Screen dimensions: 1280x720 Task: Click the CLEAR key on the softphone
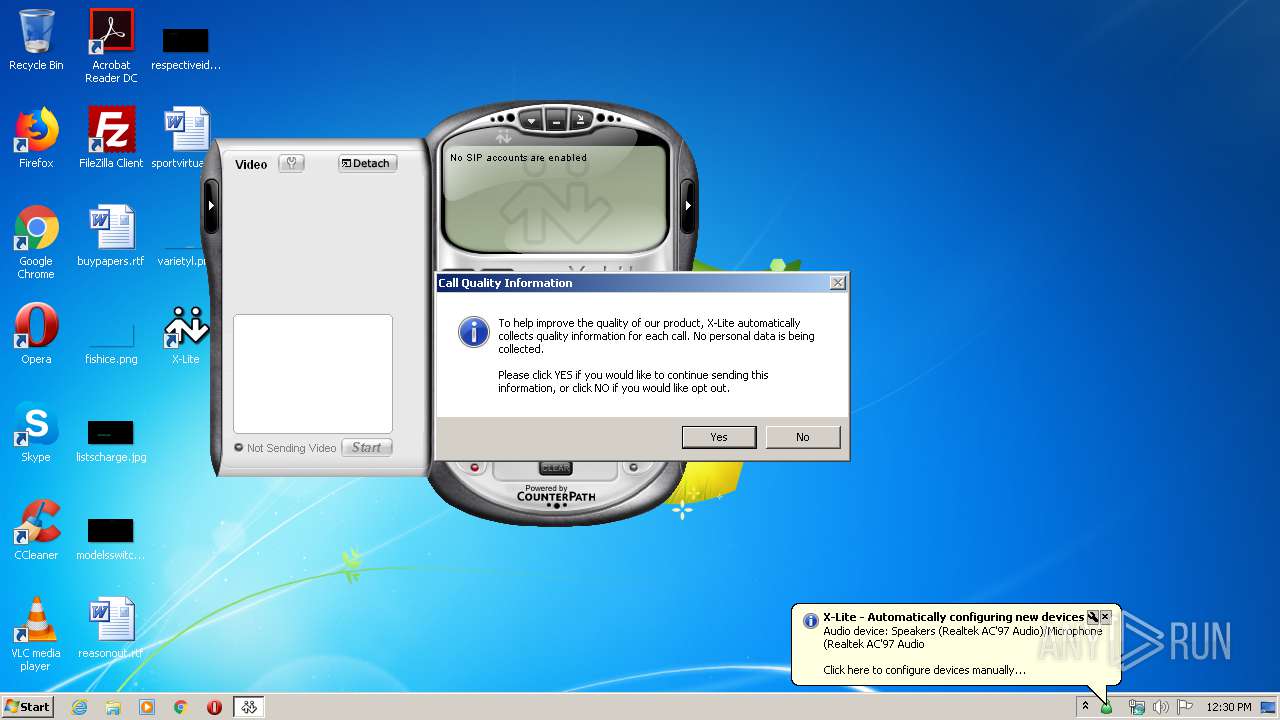coord(556,468)
